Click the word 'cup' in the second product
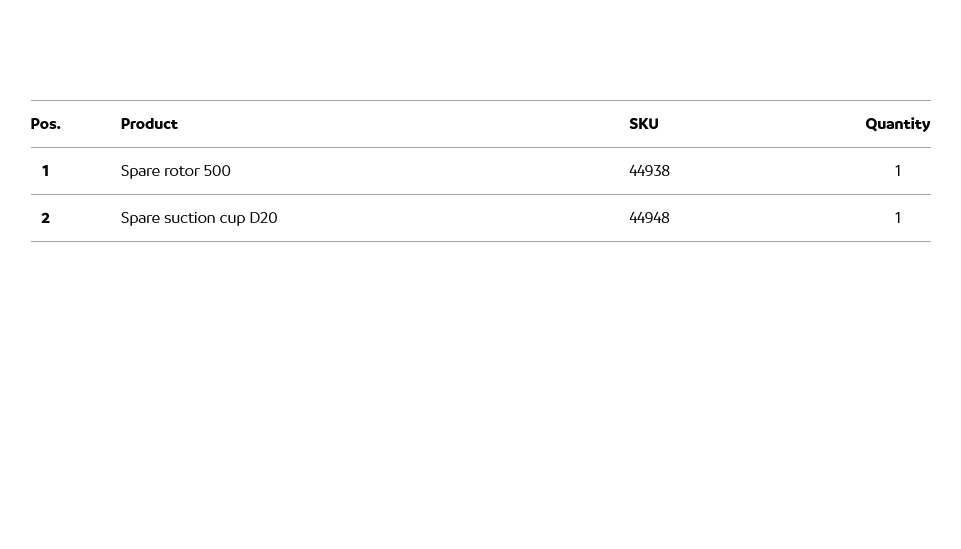Screen dimensions: 961x549 tap(232, 218)
